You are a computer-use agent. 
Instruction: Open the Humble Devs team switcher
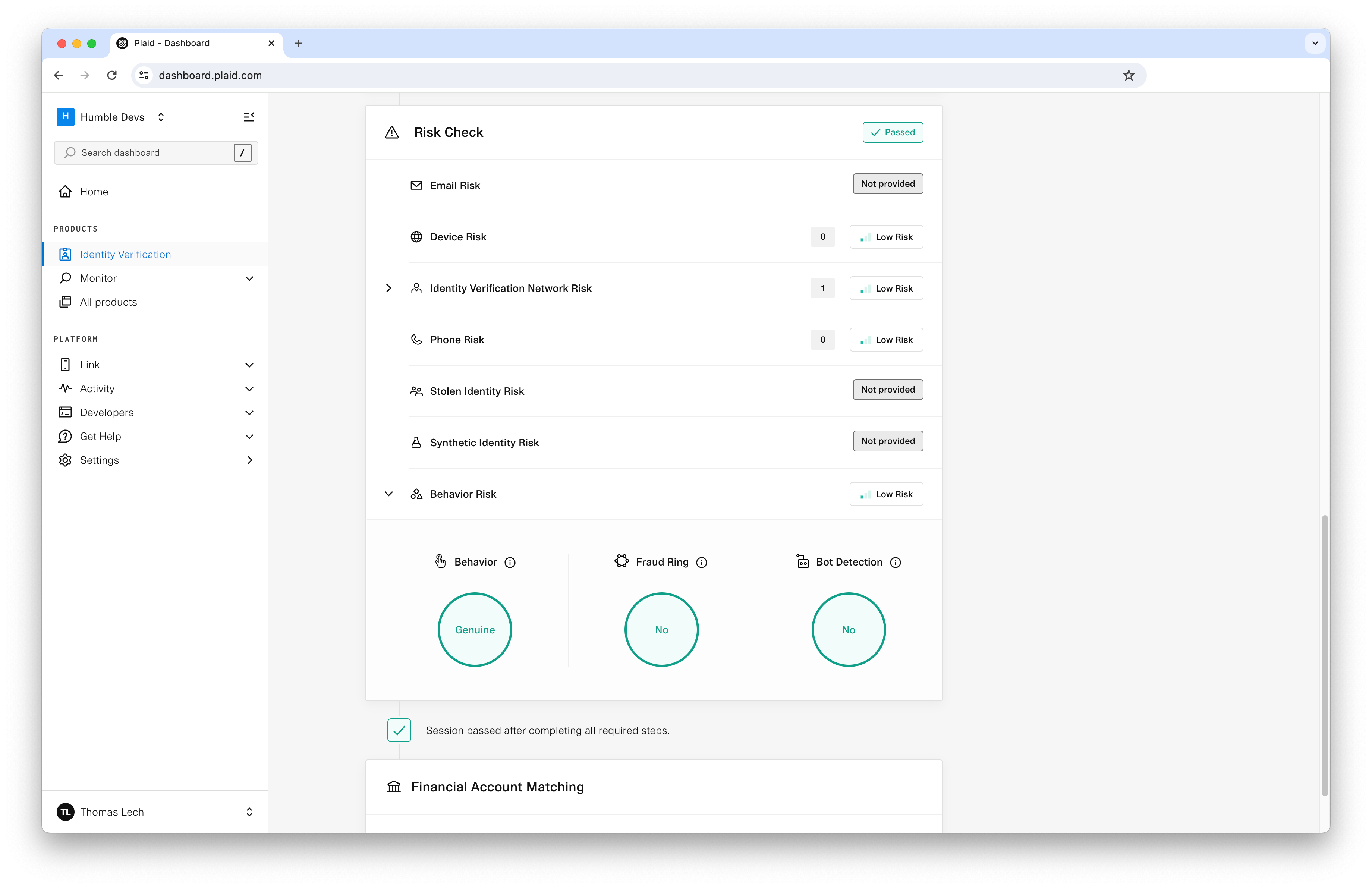click(x=161, y=117)
